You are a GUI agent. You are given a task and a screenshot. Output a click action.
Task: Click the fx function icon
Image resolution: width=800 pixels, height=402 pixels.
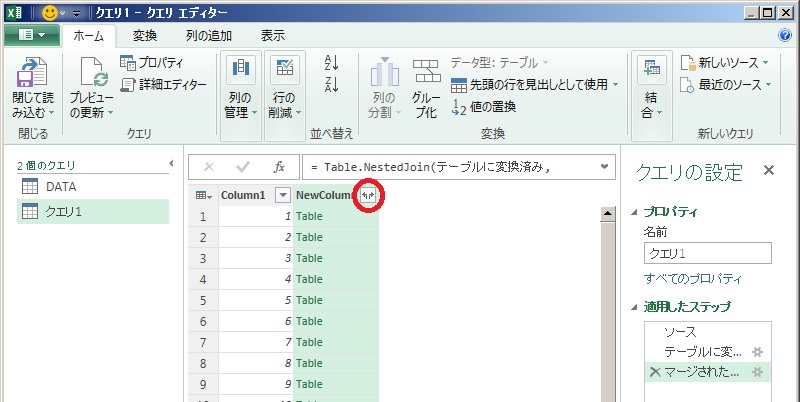click(279, 167)
